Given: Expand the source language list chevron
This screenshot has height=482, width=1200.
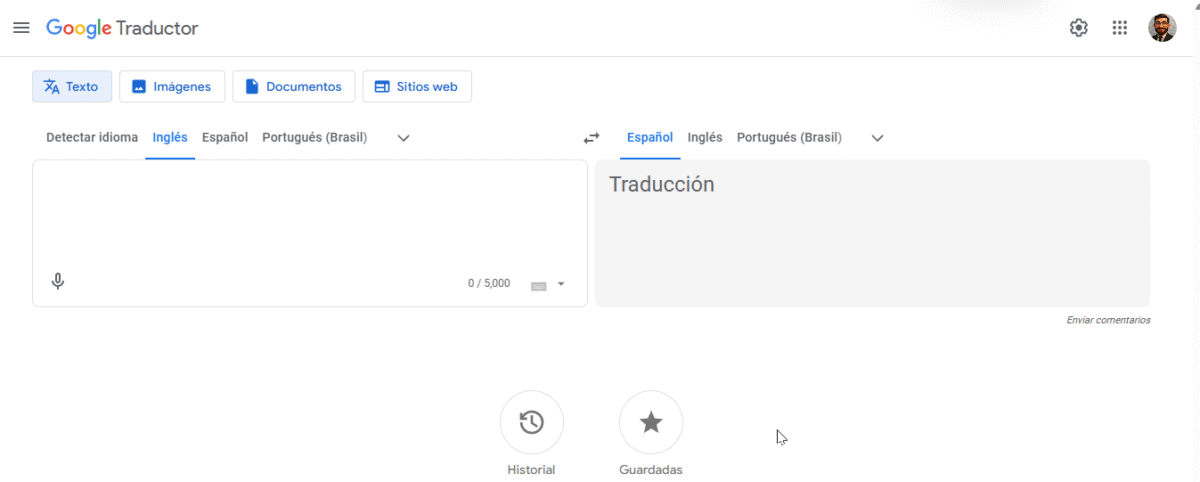Looking at the screenshot, I should (x=404, y=138).
